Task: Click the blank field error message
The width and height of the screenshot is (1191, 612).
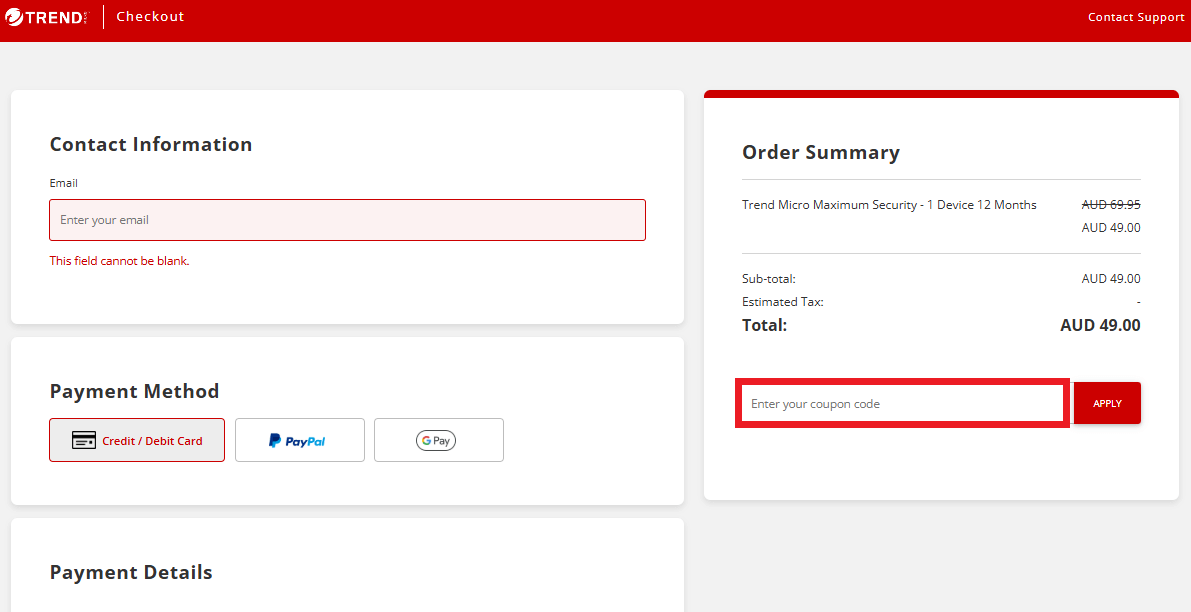Action: pos(119,260)
